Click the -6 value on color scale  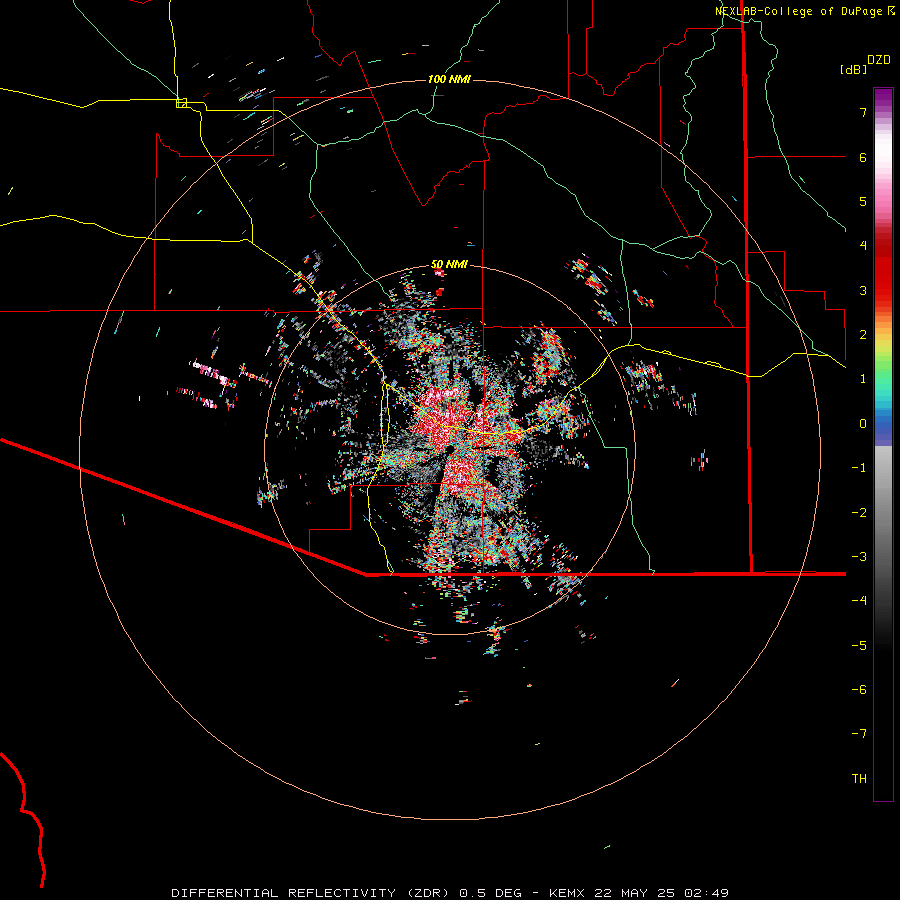pyautogui.click(x=859, y=690)
